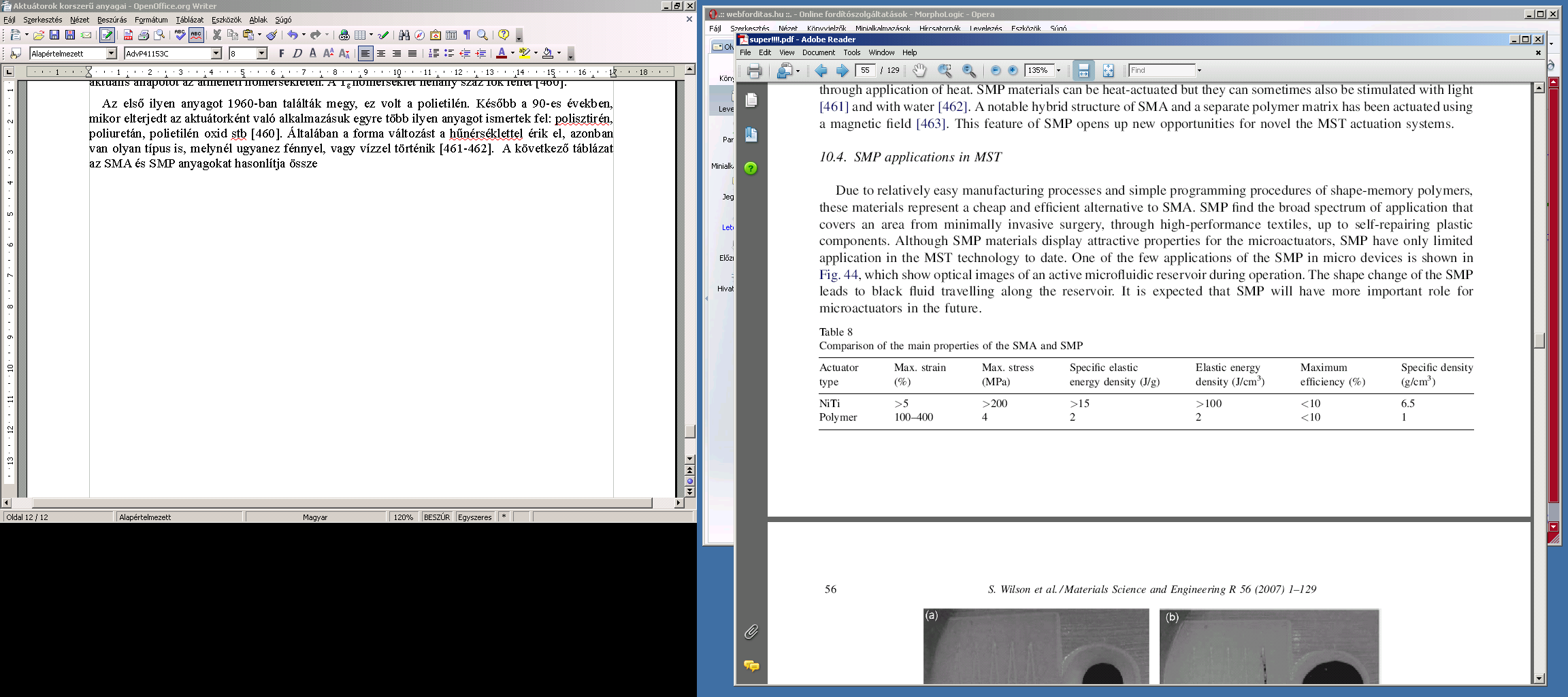Open the Navigator compass icon
This screenshot has height=697, width=1568.
tap(420, 35)
